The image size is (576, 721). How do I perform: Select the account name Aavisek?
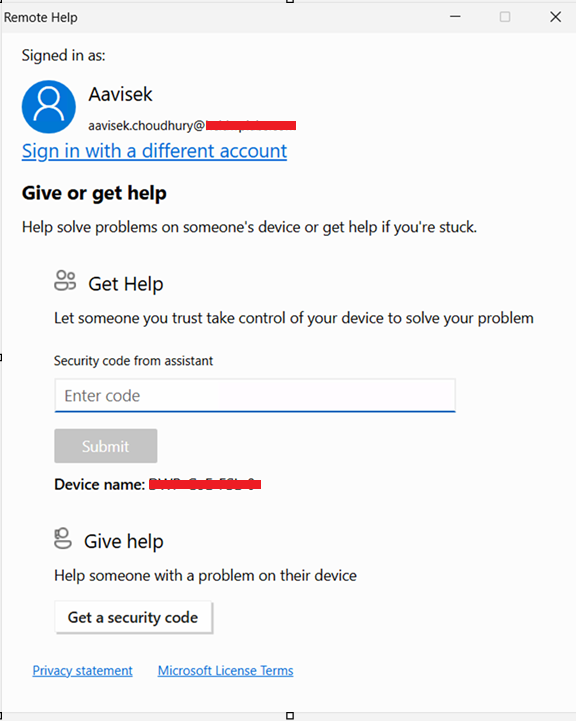coord(120,94)
